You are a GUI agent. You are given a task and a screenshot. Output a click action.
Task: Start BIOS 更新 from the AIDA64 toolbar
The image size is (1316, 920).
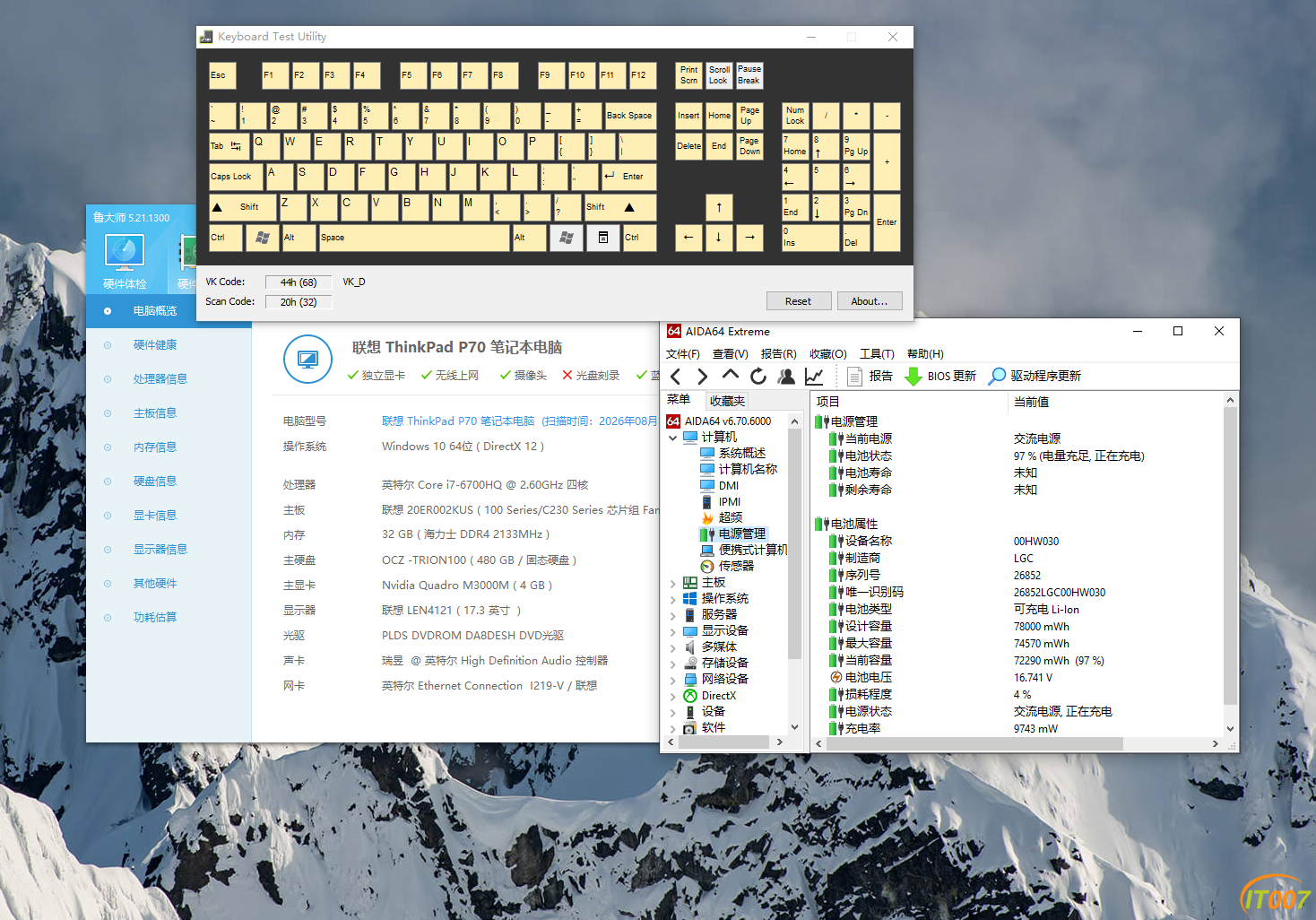[x=940, y=377]
